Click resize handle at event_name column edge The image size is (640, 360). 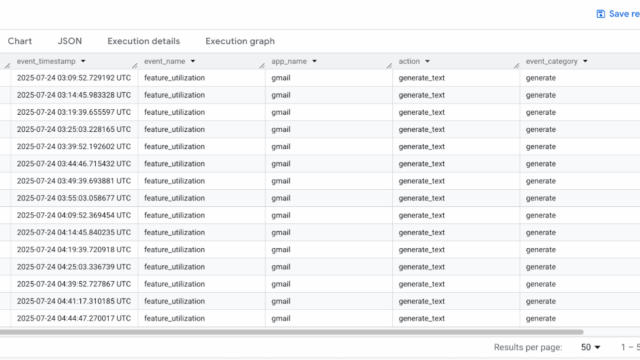coord(262,65)
